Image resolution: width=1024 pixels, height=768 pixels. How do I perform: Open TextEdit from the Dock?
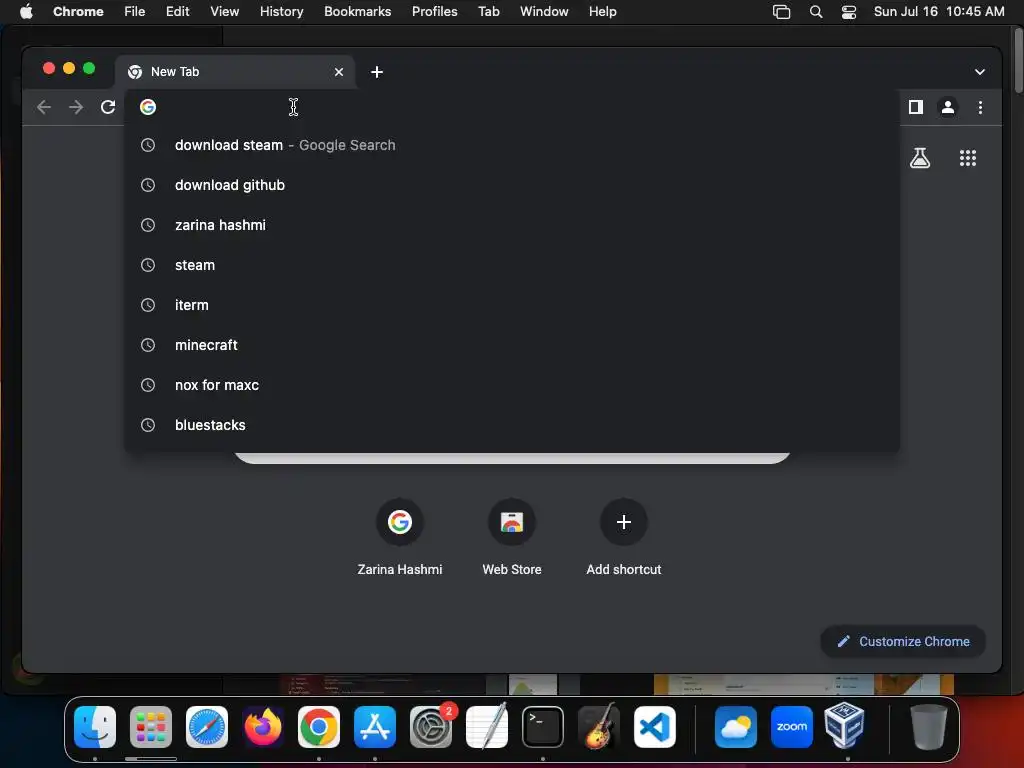click(x=487, y=727)
